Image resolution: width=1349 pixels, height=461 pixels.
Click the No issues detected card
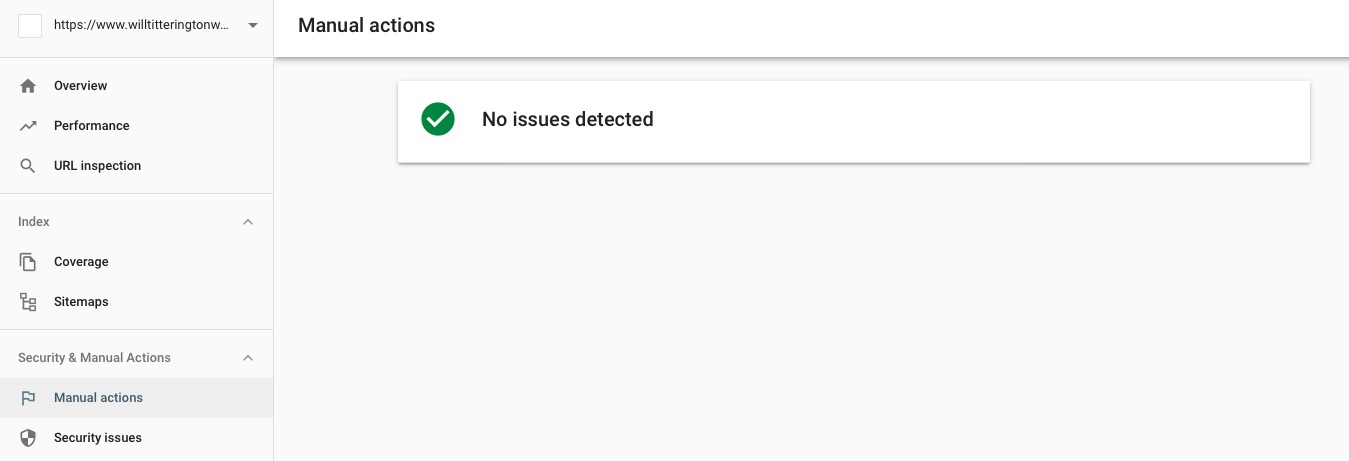853,121
